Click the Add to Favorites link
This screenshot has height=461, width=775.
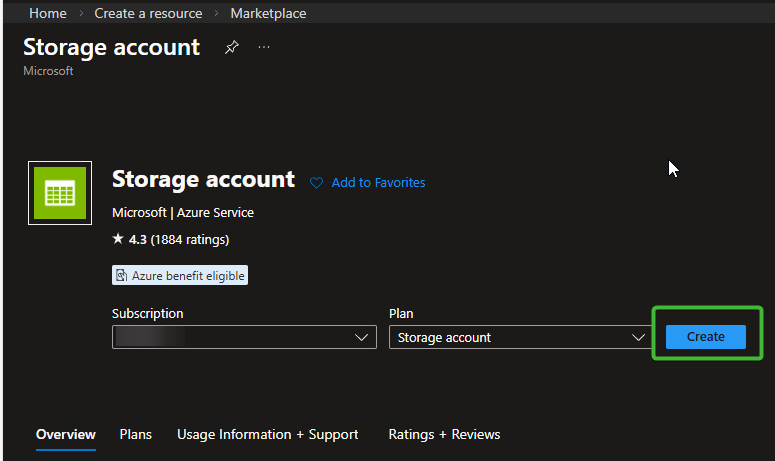click(x=378, y=183)
